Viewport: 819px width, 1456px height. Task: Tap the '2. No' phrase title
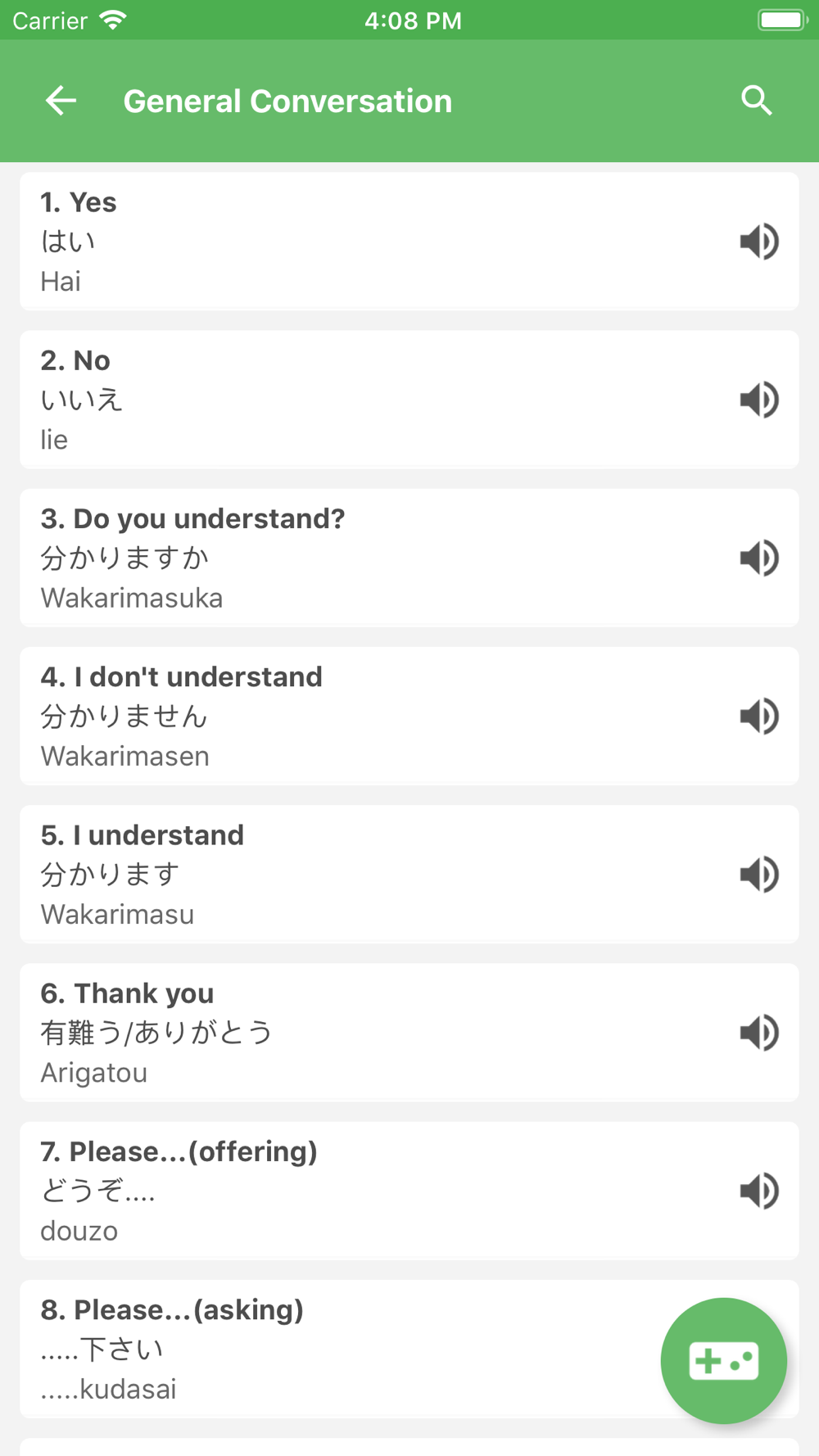click(x=75, y=360)
